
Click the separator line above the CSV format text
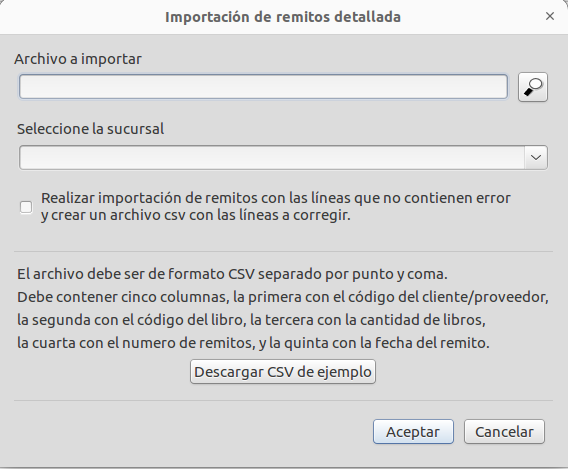(x=283, y=251)
